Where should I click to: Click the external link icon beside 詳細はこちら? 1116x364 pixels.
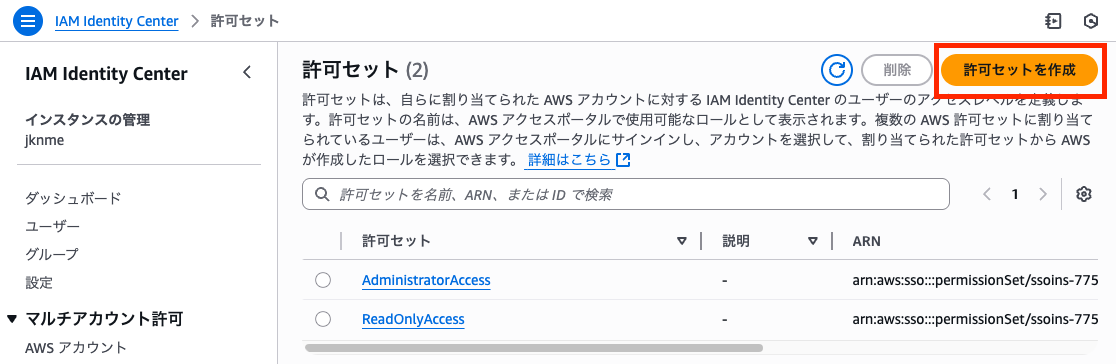pyautogui.click(x=623, y=160)
